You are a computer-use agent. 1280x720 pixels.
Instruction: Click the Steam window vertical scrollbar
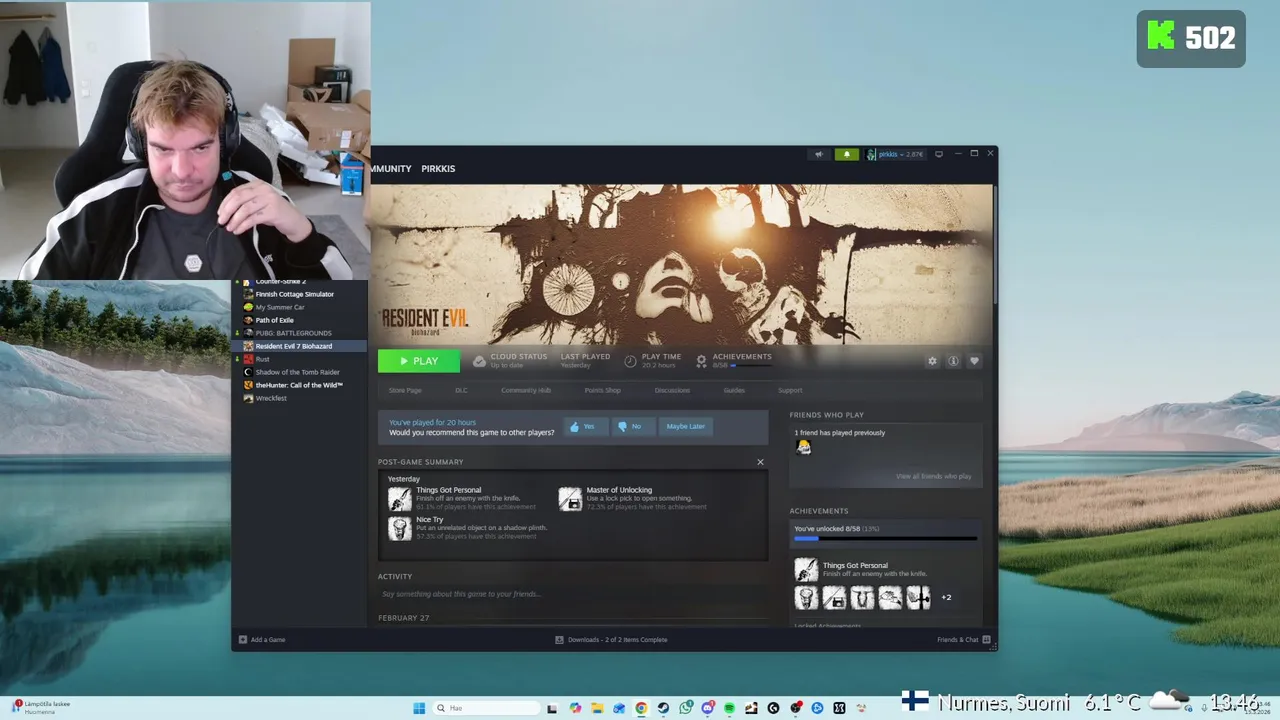pyautogui.click(x=995, y=245)
